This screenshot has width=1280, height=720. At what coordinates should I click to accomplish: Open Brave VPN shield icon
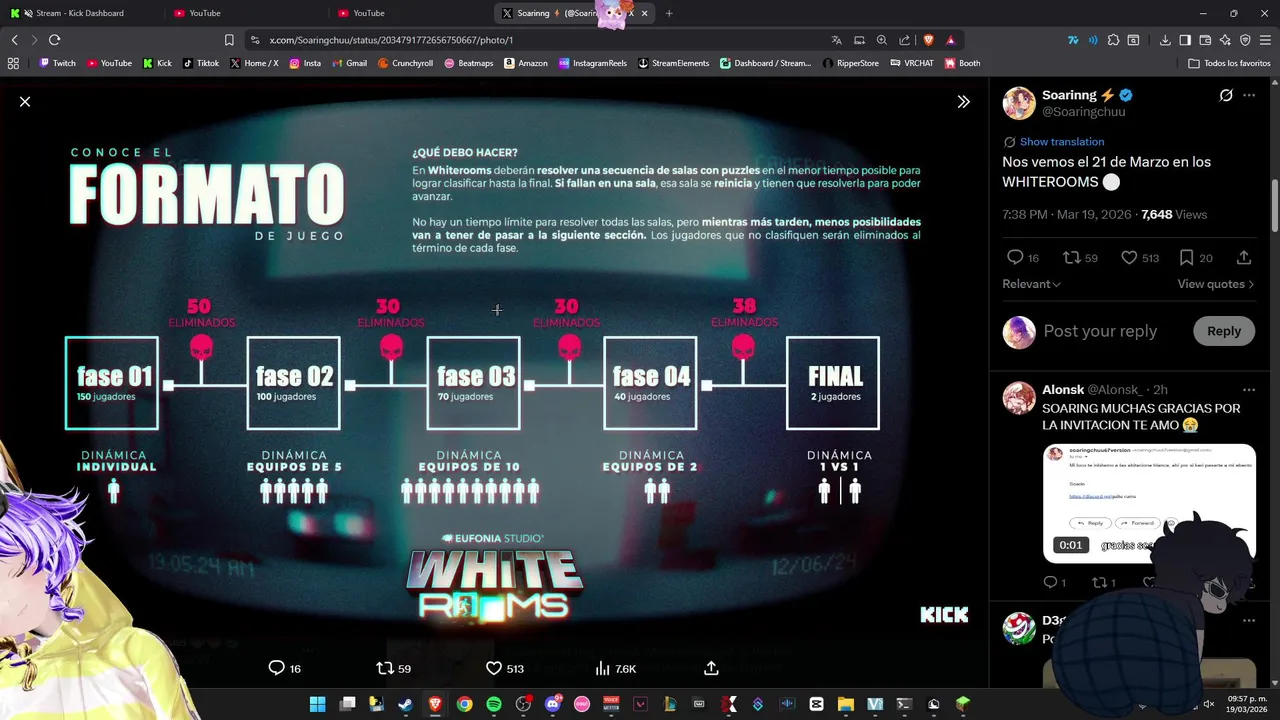pos(1245,40)
